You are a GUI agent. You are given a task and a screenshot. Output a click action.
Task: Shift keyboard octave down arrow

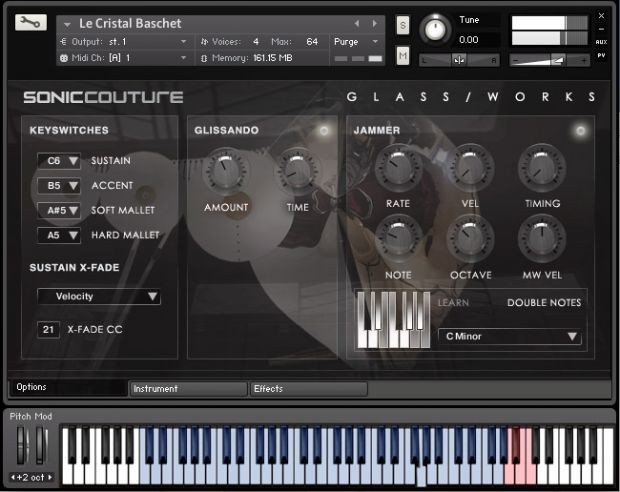13,477
